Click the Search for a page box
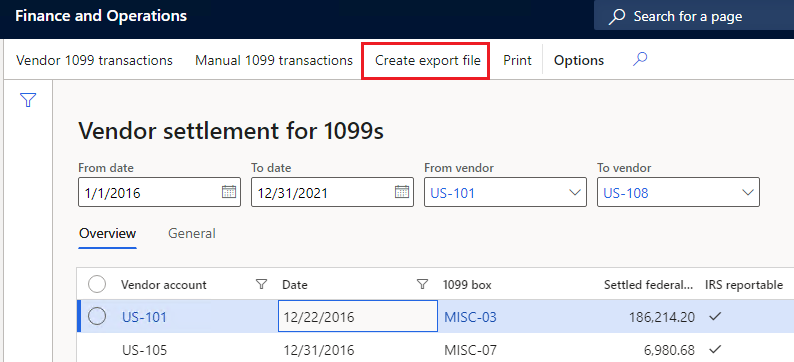The image size is (794, 362). point(694,16)
